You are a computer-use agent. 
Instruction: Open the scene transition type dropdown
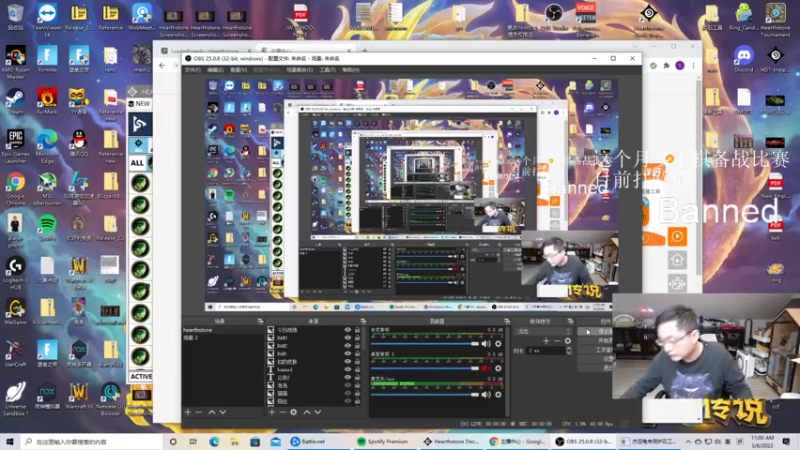(544, 331)
